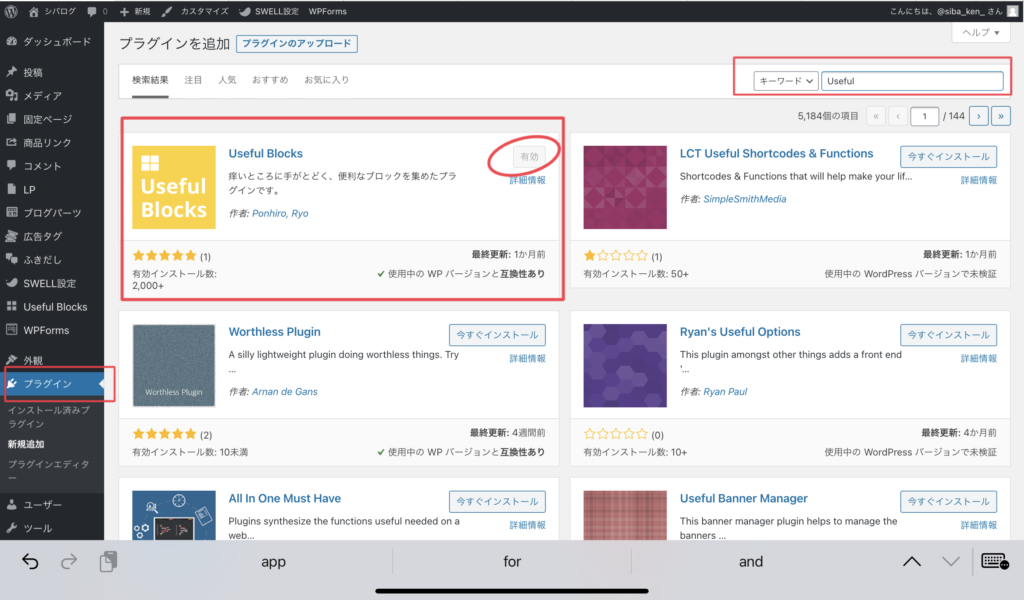Switch to the おすすめ tab
The image size is (1024, 600).
270,80
